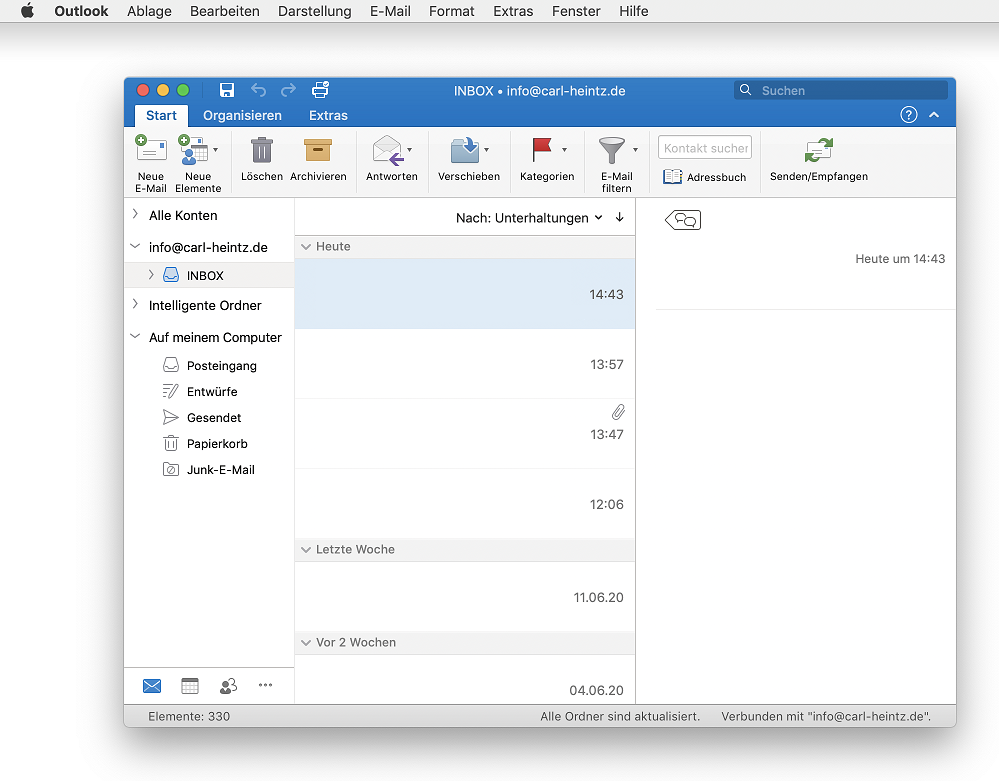This screenshot has width=999, height=781.
Task: Open E-Mail filtern dropdown arrow
Action: 635,150
